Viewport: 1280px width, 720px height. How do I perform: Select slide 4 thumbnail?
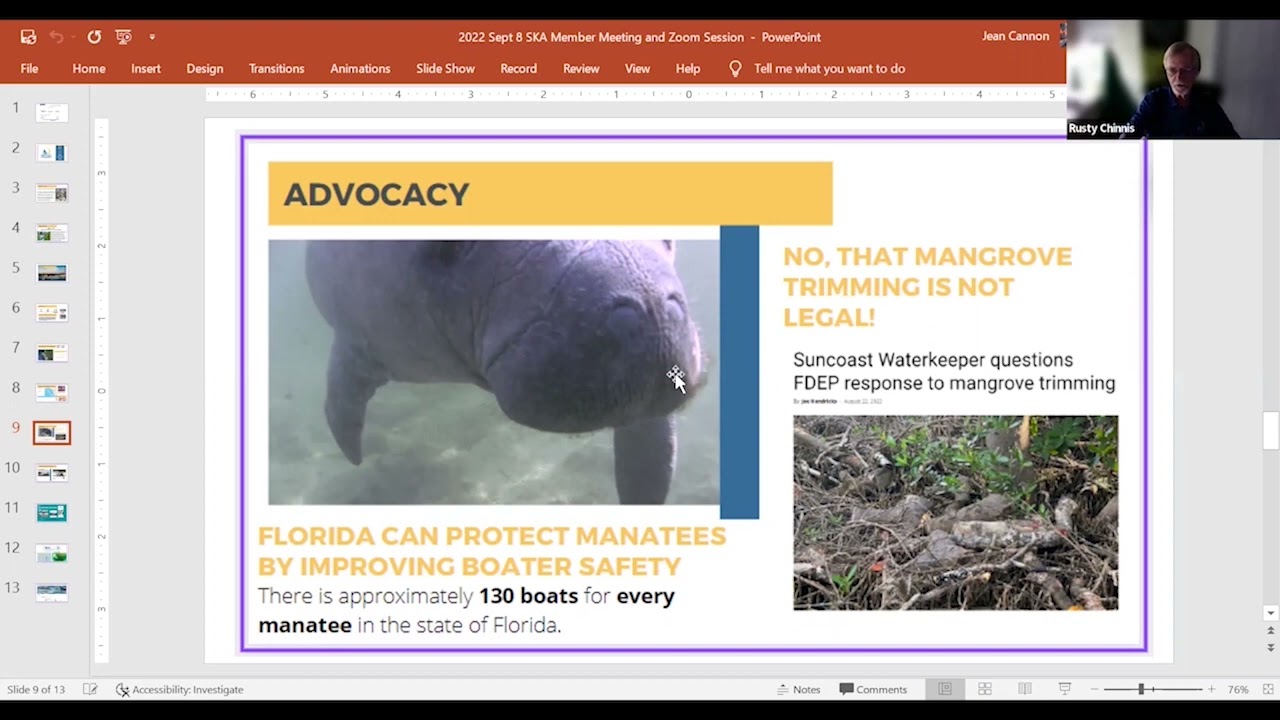(x=52, y=233)
